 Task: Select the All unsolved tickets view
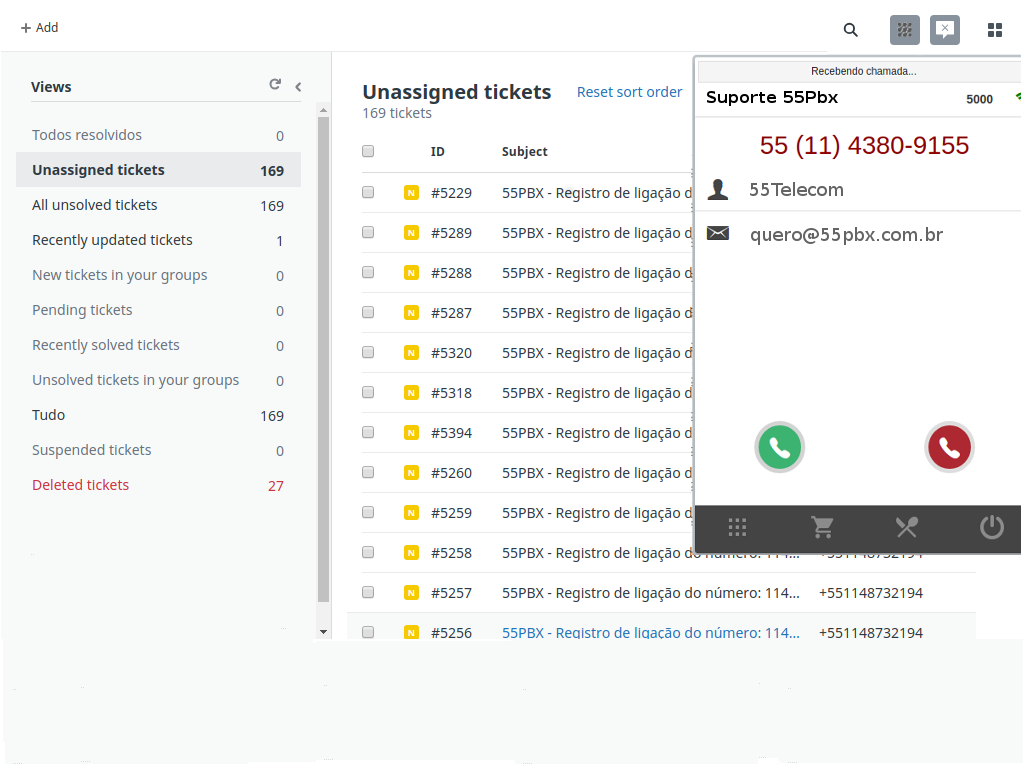[x=95, y=205]
